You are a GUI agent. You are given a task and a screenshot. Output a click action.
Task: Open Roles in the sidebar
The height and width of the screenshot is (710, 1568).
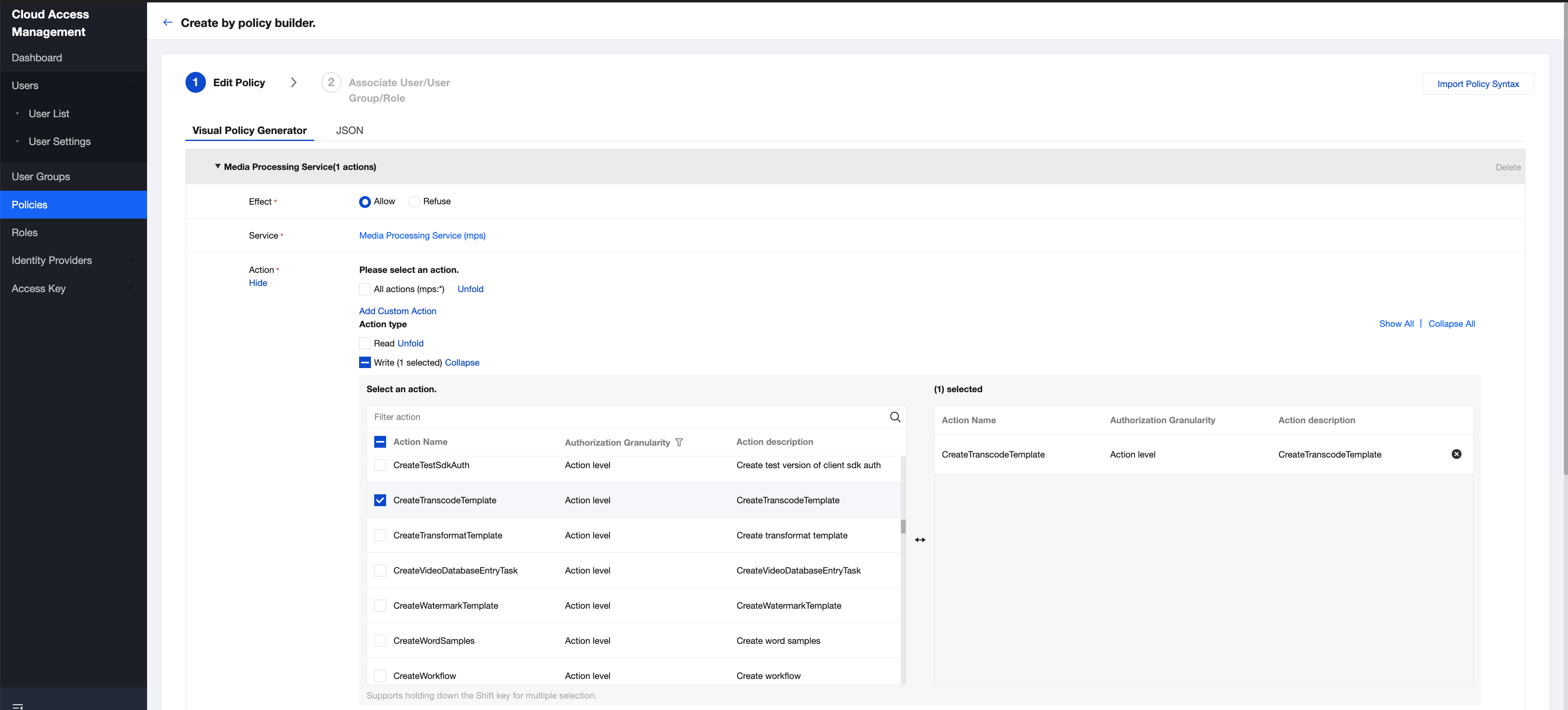(25, 232)
